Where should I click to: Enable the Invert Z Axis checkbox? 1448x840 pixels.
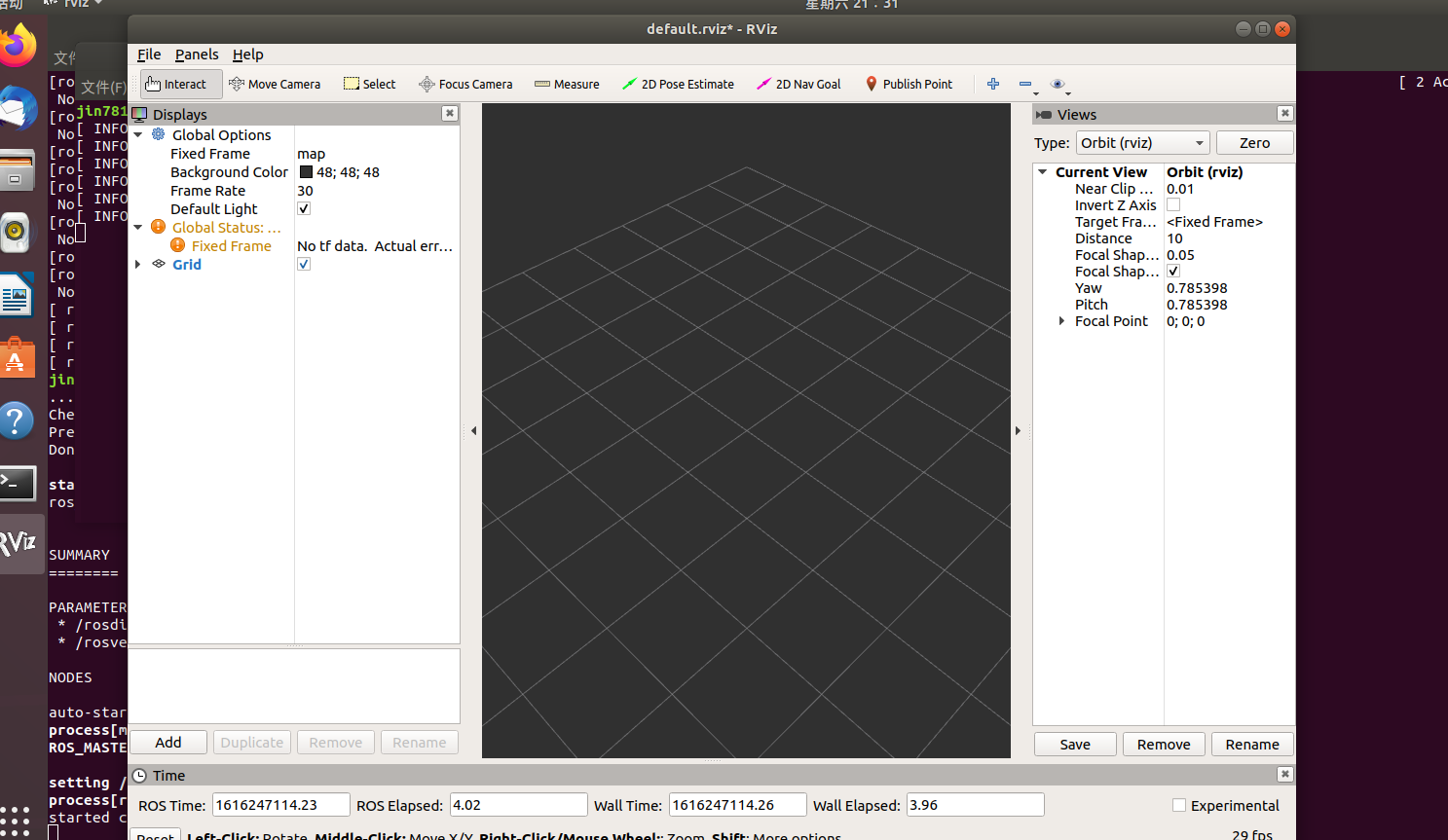pyautogui.click(x=1173, y=204)
